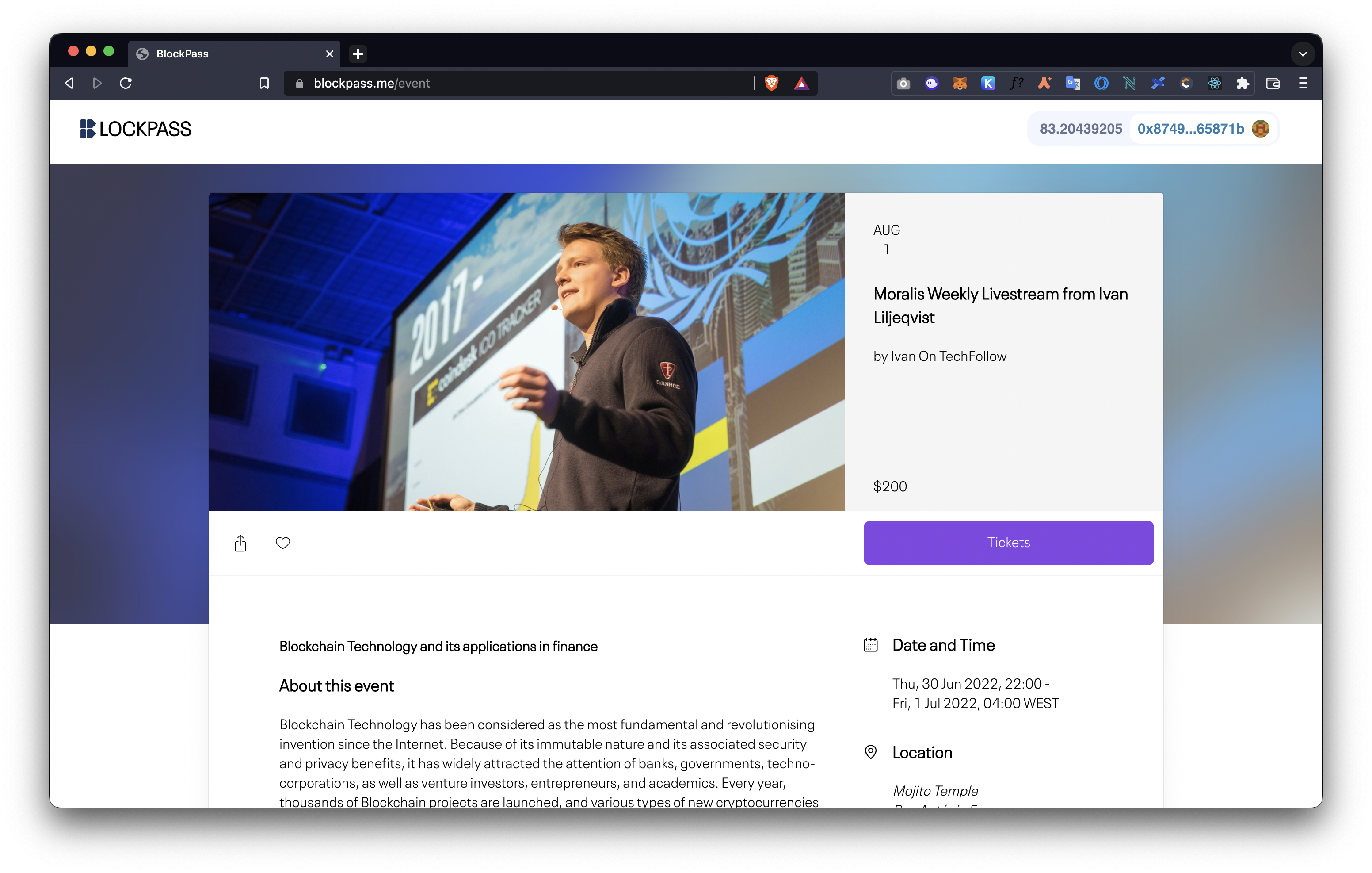Click the share icon below event photo

tap(240, 543)
